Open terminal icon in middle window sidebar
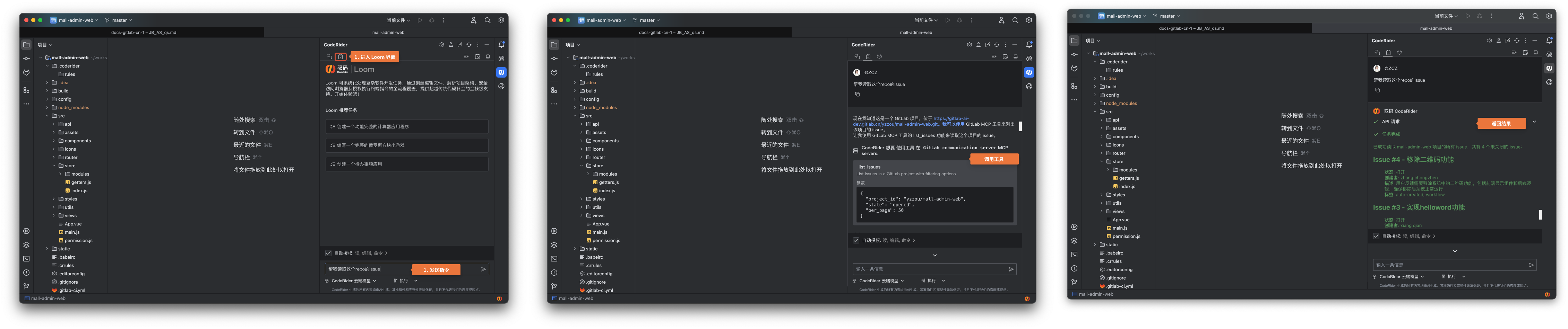1568x329 pixels. (x=554, y=258)
